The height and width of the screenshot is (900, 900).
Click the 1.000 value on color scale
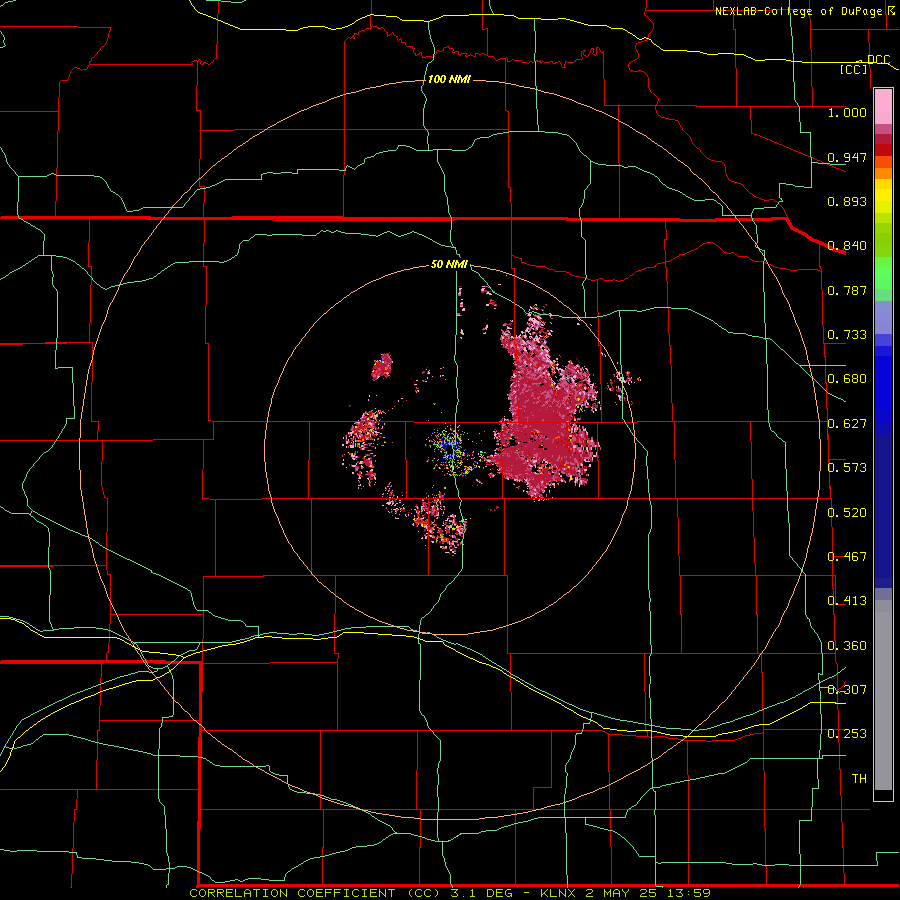(x=847, y=112)
